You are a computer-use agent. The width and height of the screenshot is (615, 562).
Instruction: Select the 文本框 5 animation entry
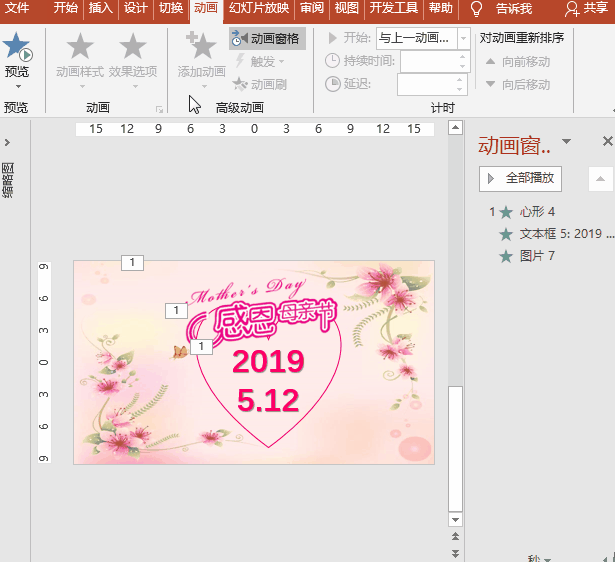click(560, 234)
